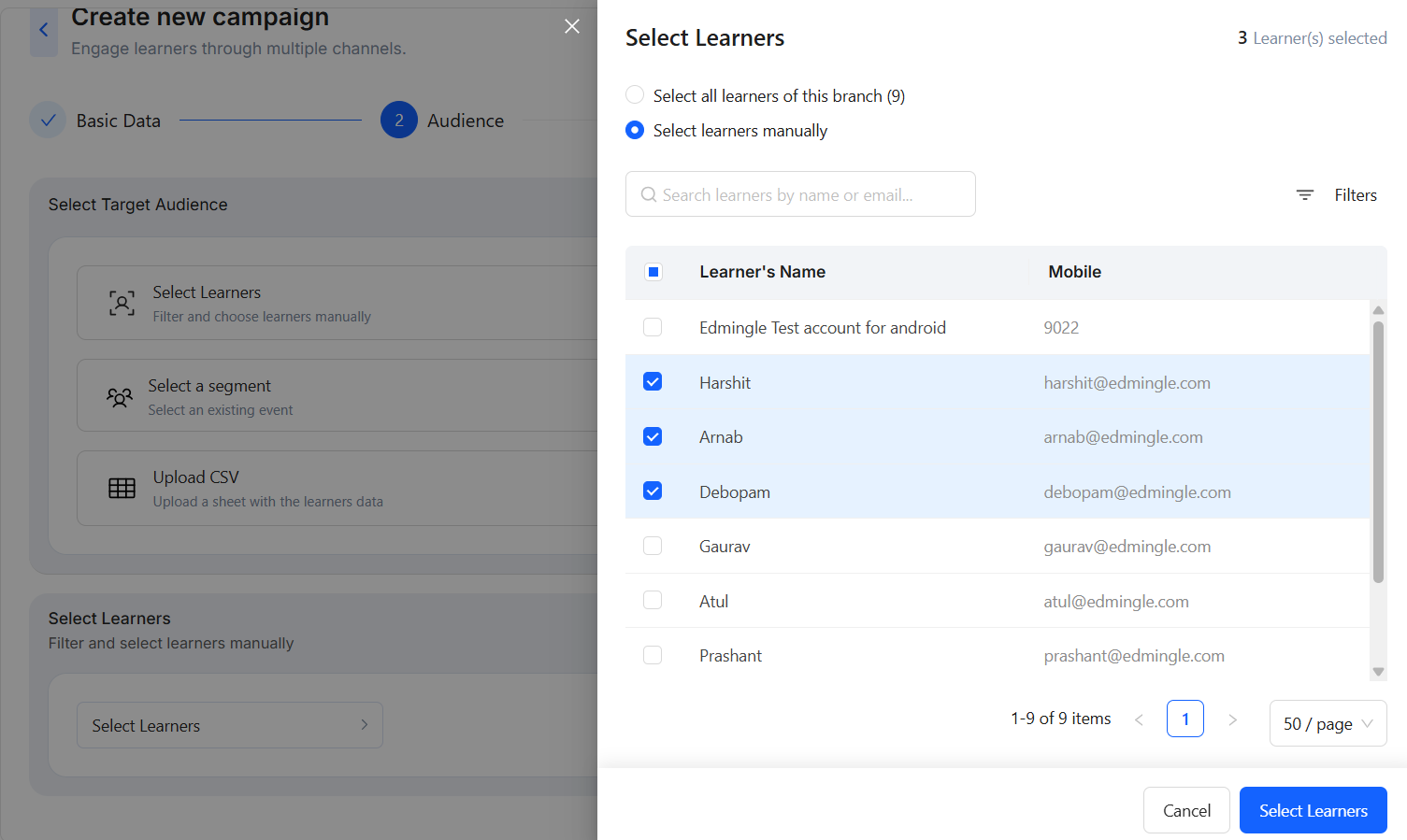Click the table scrollbar down arrow
Viewport: 1407px width, 840px height.
1378,672
